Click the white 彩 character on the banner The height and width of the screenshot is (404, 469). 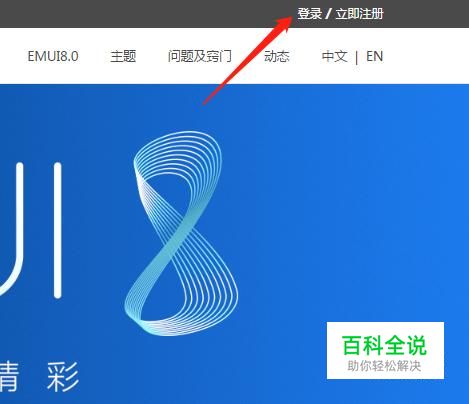tap(63, 377)
